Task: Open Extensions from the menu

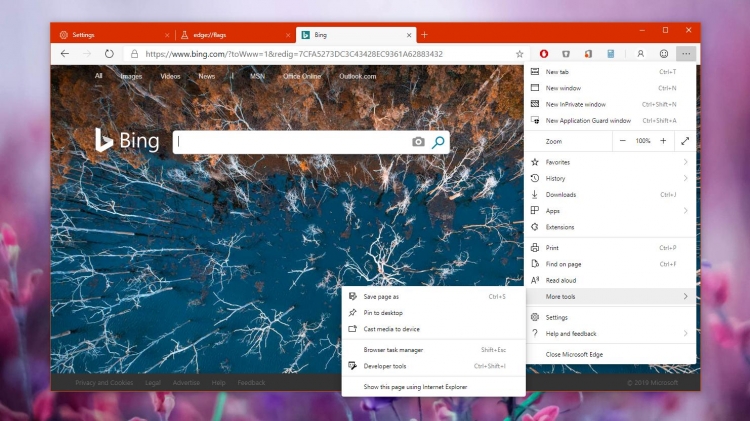Action: coord(610,227)
